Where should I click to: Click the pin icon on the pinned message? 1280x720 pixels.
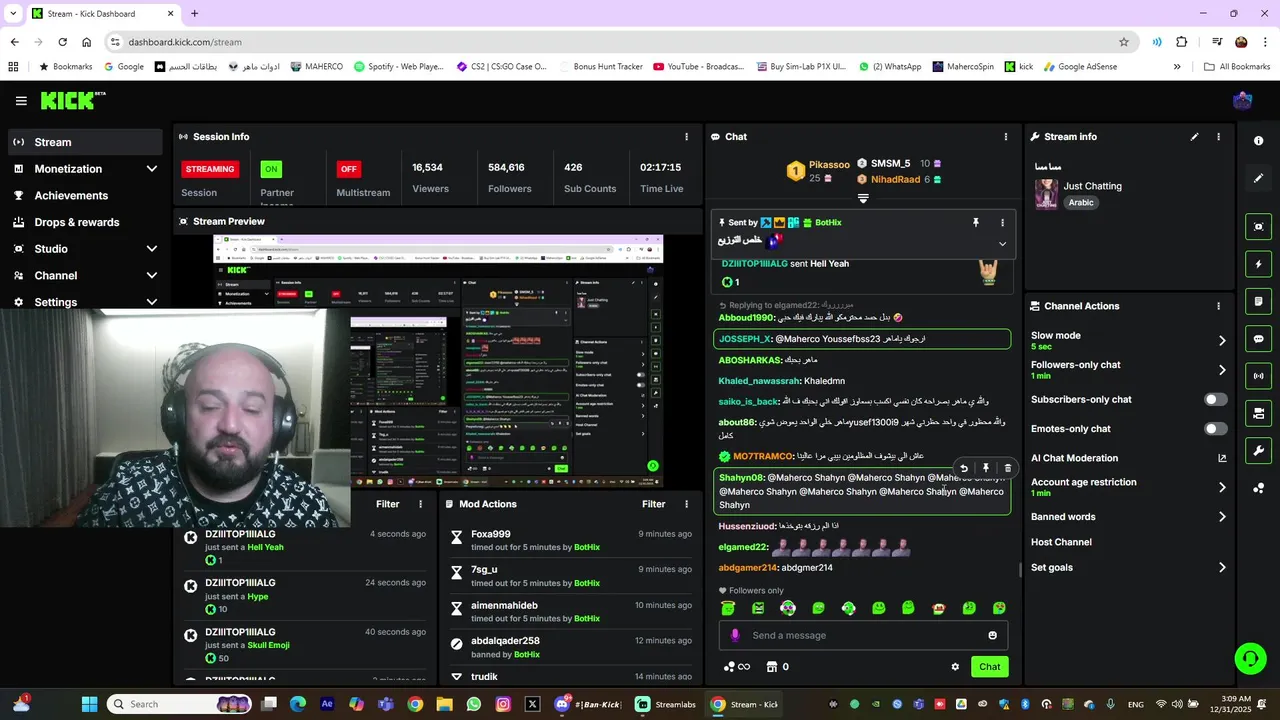click(x=976, y=223)
